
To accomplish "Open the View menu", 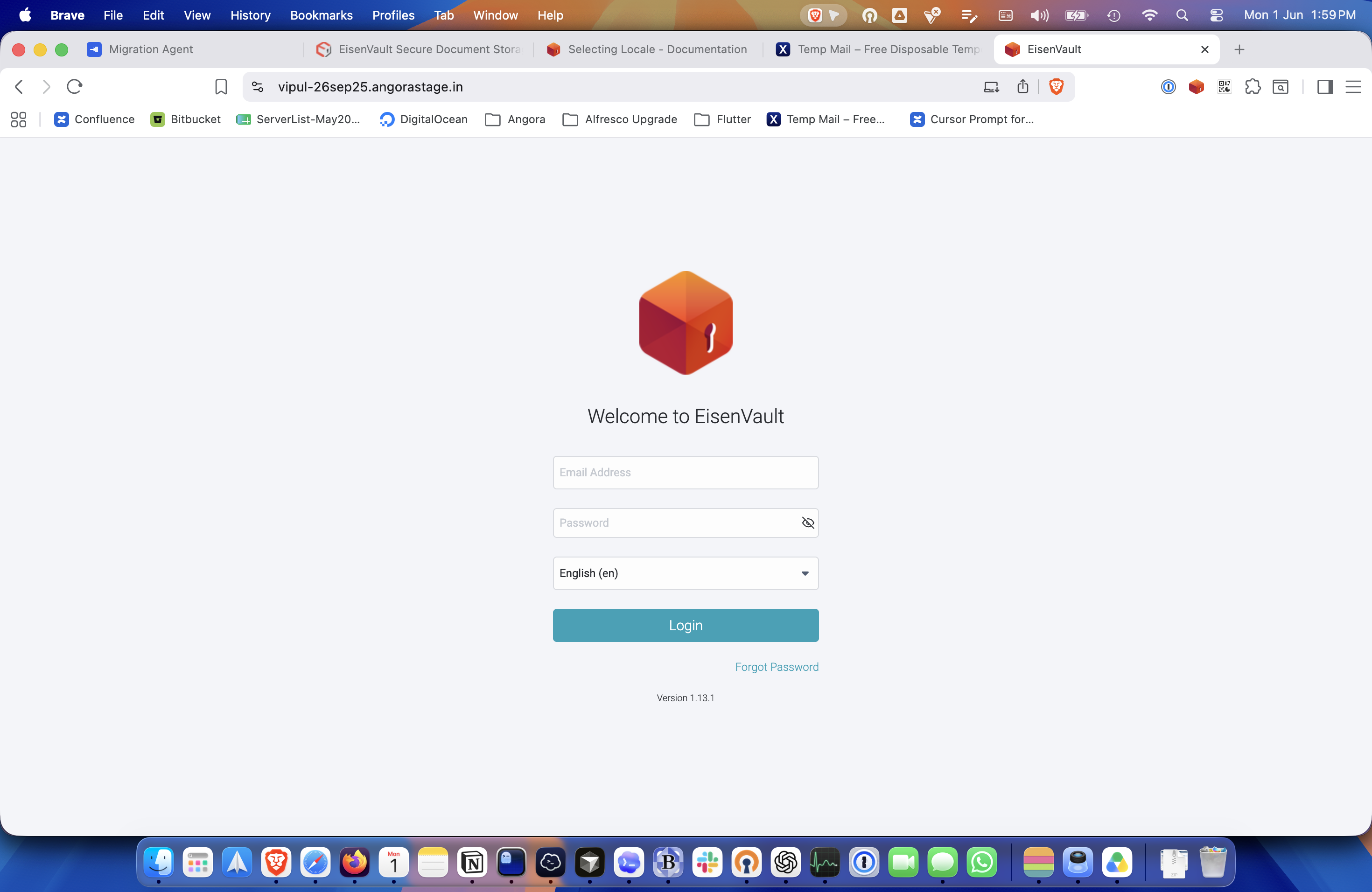I will click(x=196, y=15).
